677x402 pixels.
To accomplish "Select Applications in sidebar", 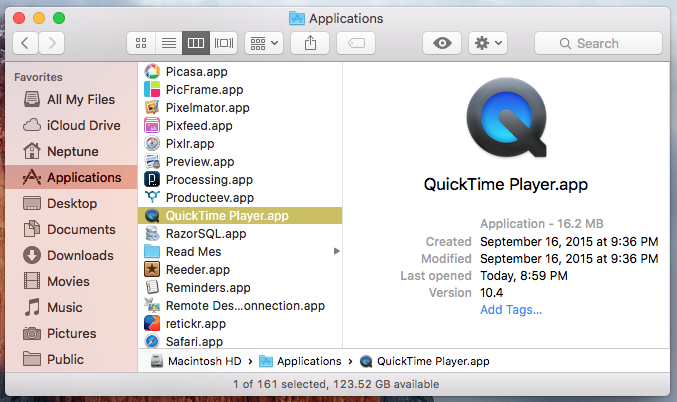I will click(x=71, y=177).
